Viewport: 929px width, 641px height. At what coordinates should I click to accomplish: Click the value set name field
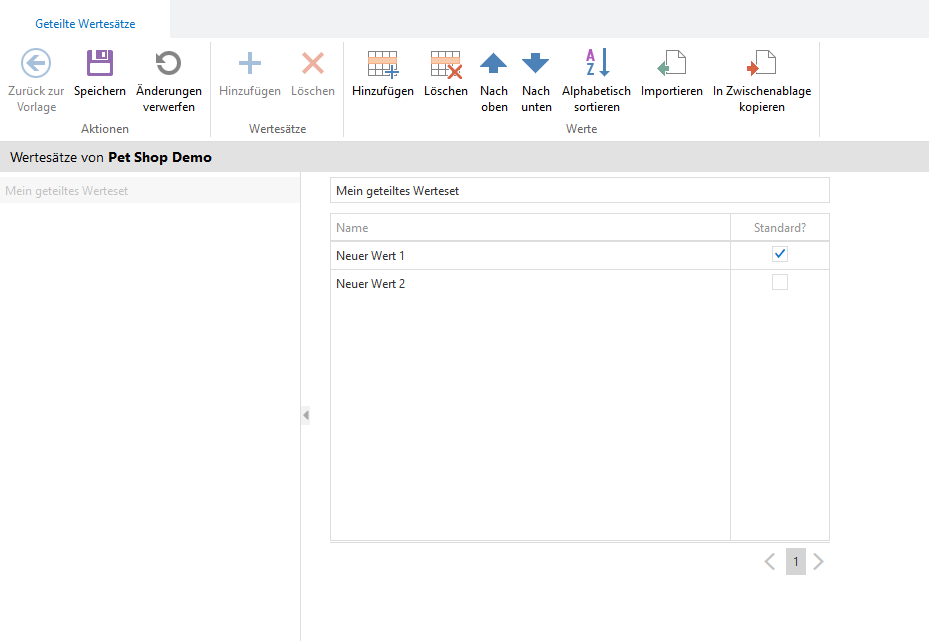[579, 190]
